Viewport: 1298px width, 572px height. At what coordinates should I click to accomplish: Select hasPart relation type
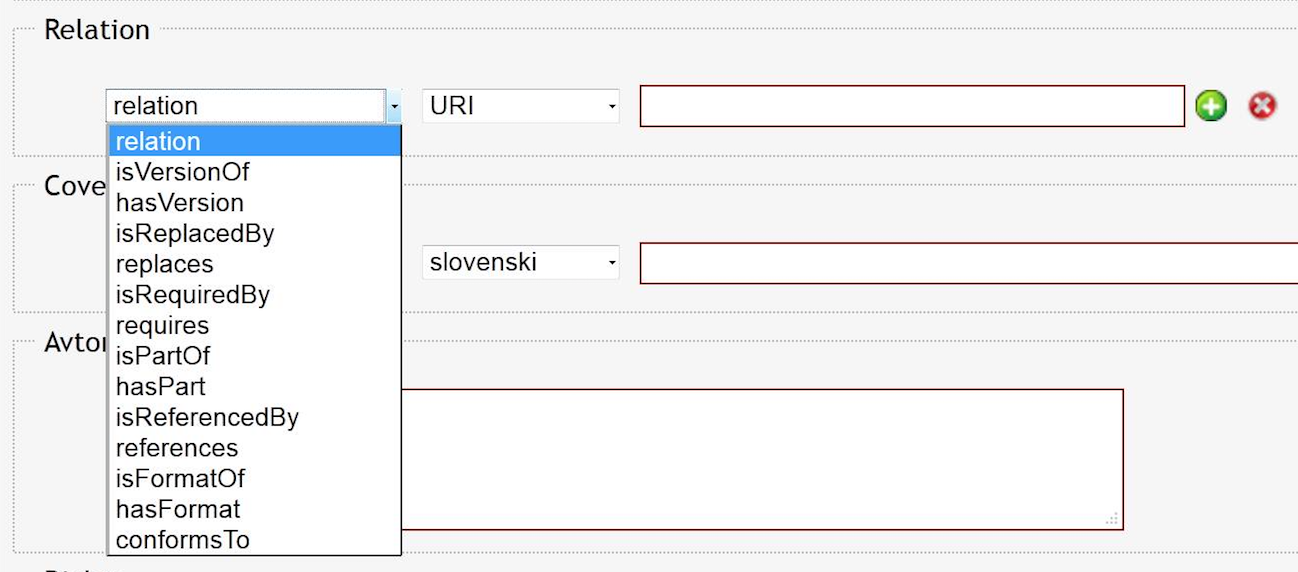click(x=161, y=387)
